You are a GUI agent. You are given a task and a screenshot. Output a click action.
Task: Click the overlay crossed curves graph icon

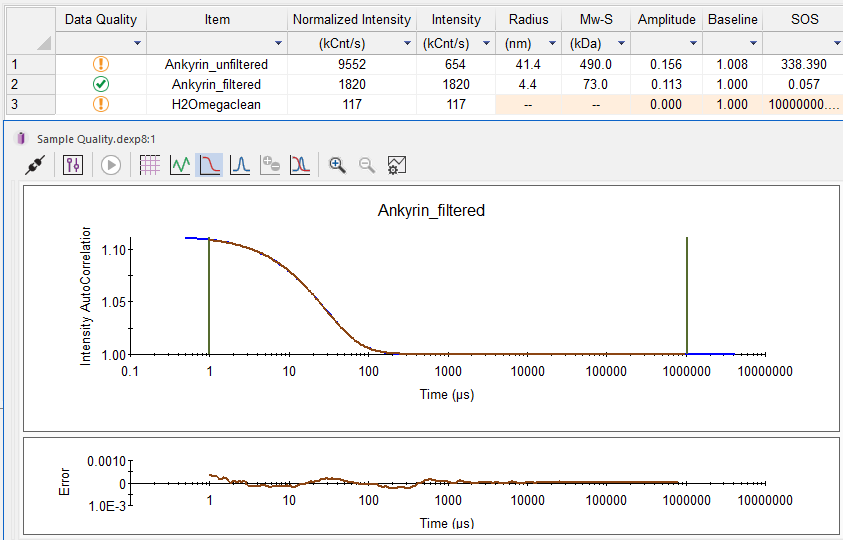299,165
